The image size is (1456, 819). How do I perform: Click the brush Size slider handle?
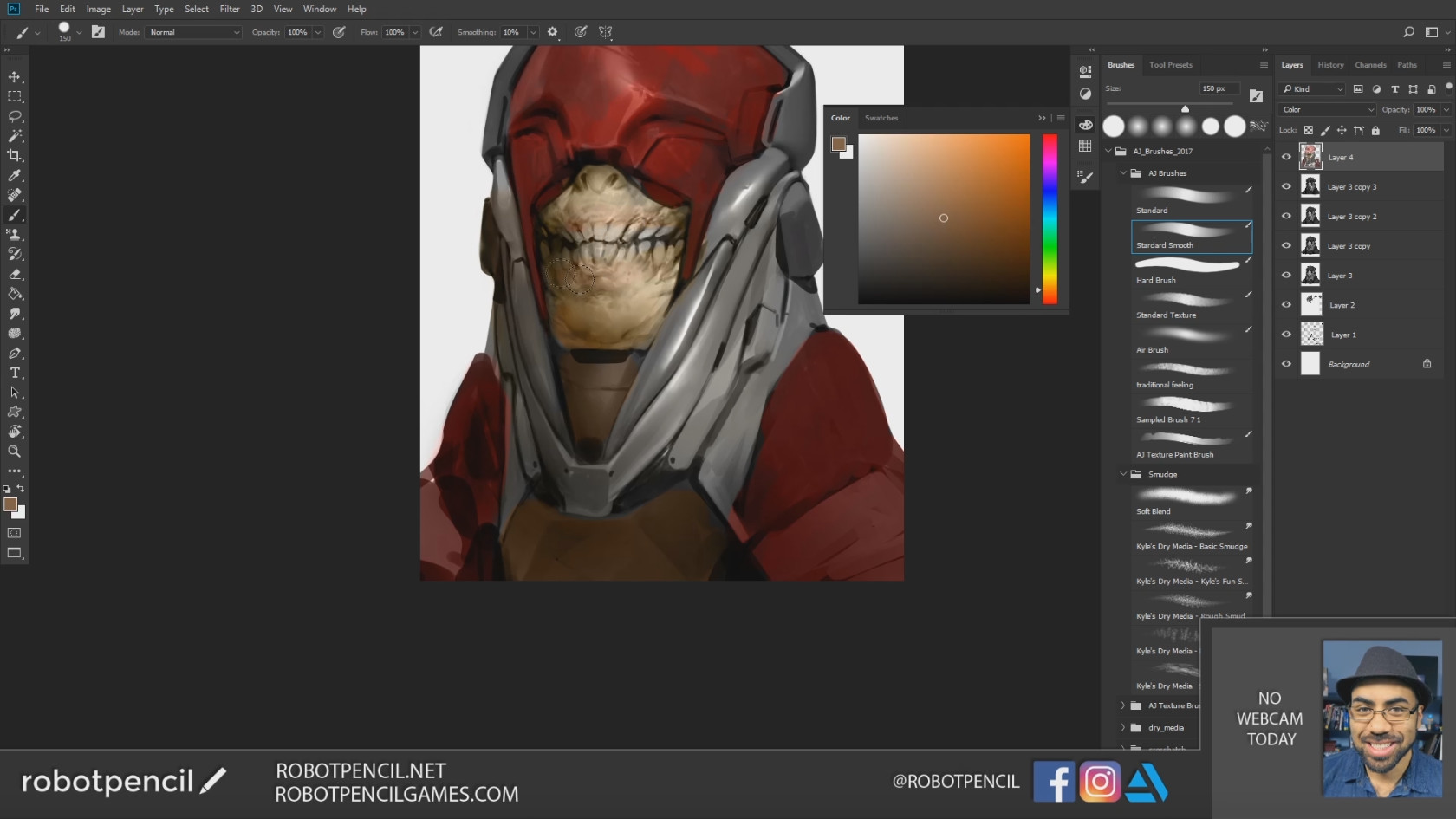coord(1185,108)
